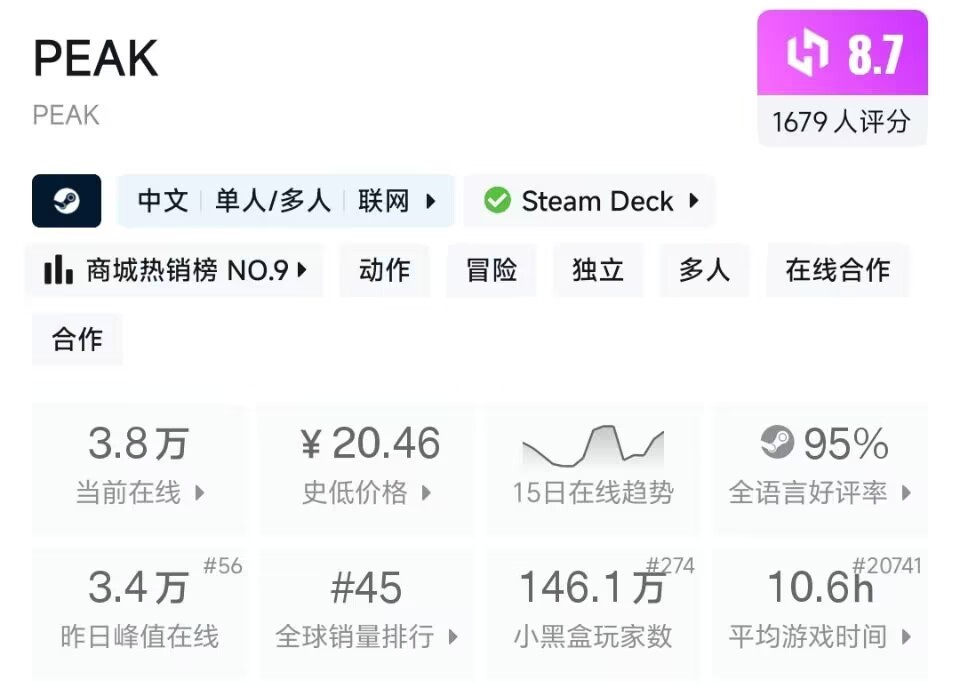Viewport: 960px width, 686px height.
Task: Click the Steam platform icon
Action: (x=67, y=201)
